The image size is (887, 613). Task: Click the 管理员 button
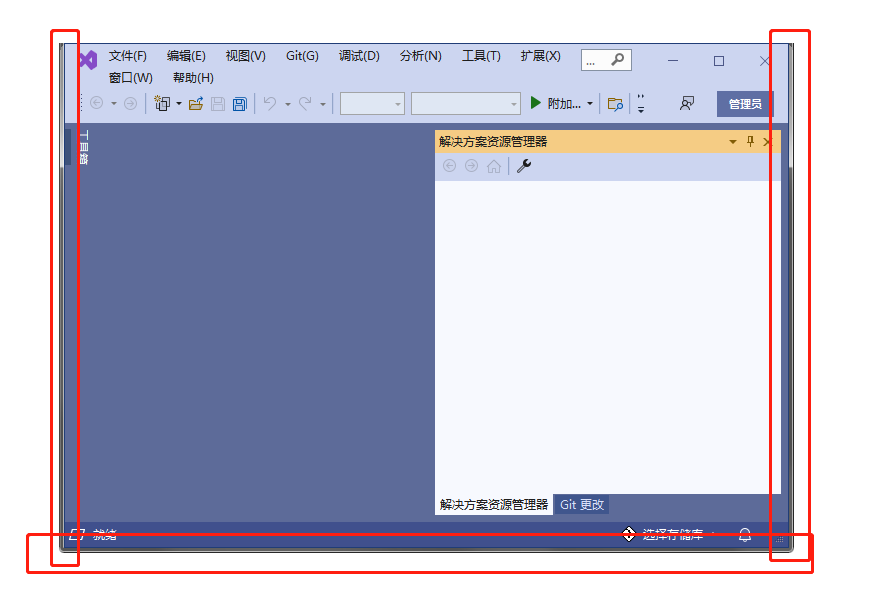pos(744,103)
